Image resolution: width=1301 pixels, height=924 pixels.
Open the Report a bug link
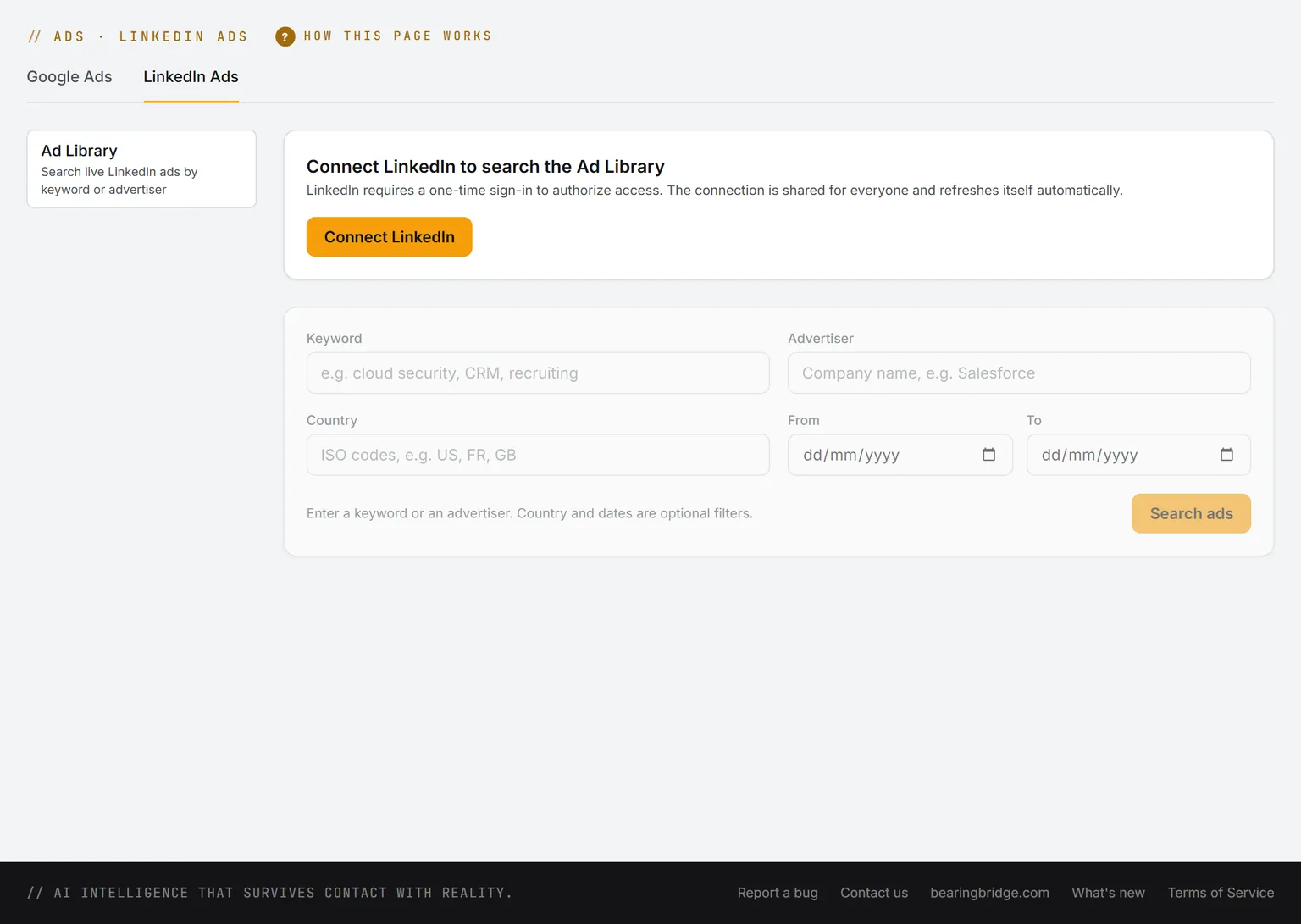pyautogui.click(x=778, y=893)
